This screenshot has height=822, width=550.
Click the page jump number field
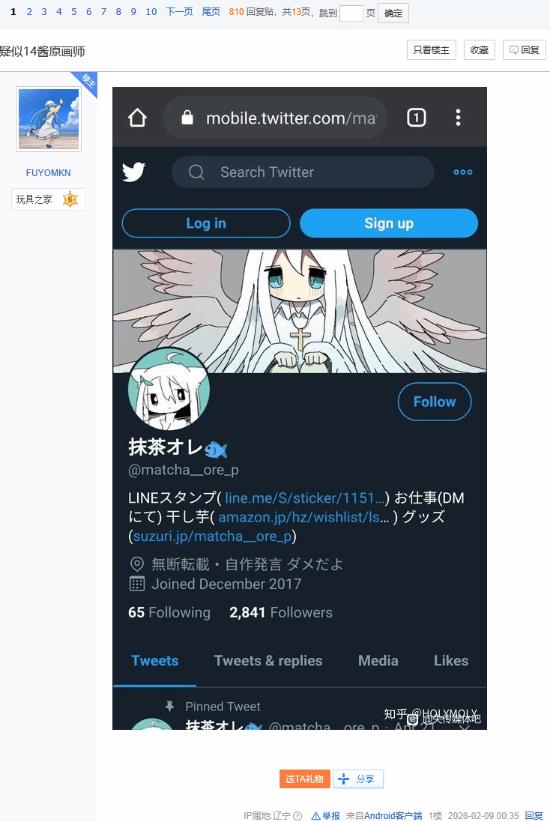pos(351,13)
